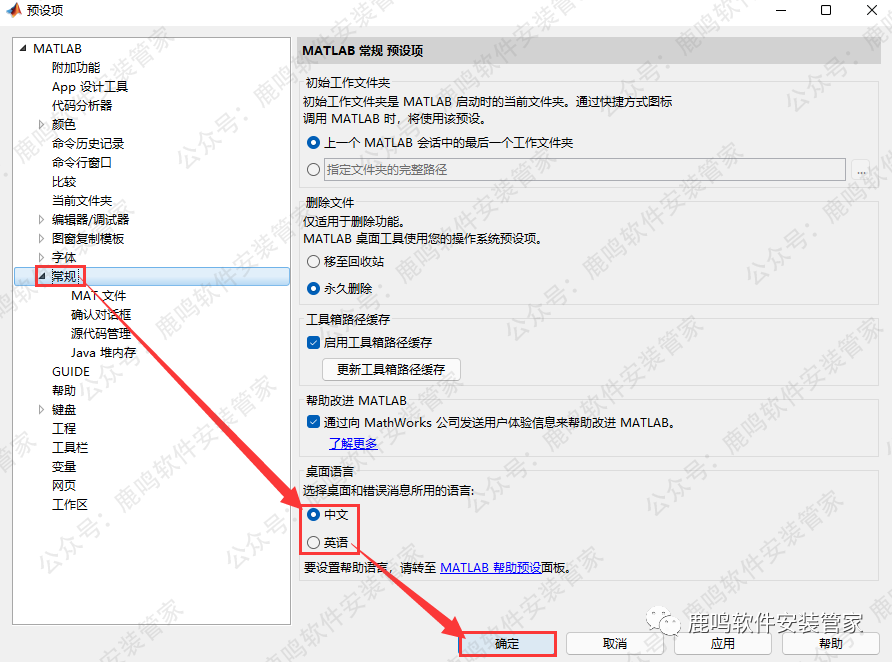892x662 pixels.
Task: Expand the 键盘 tree node
Action: tap(41, 409)
